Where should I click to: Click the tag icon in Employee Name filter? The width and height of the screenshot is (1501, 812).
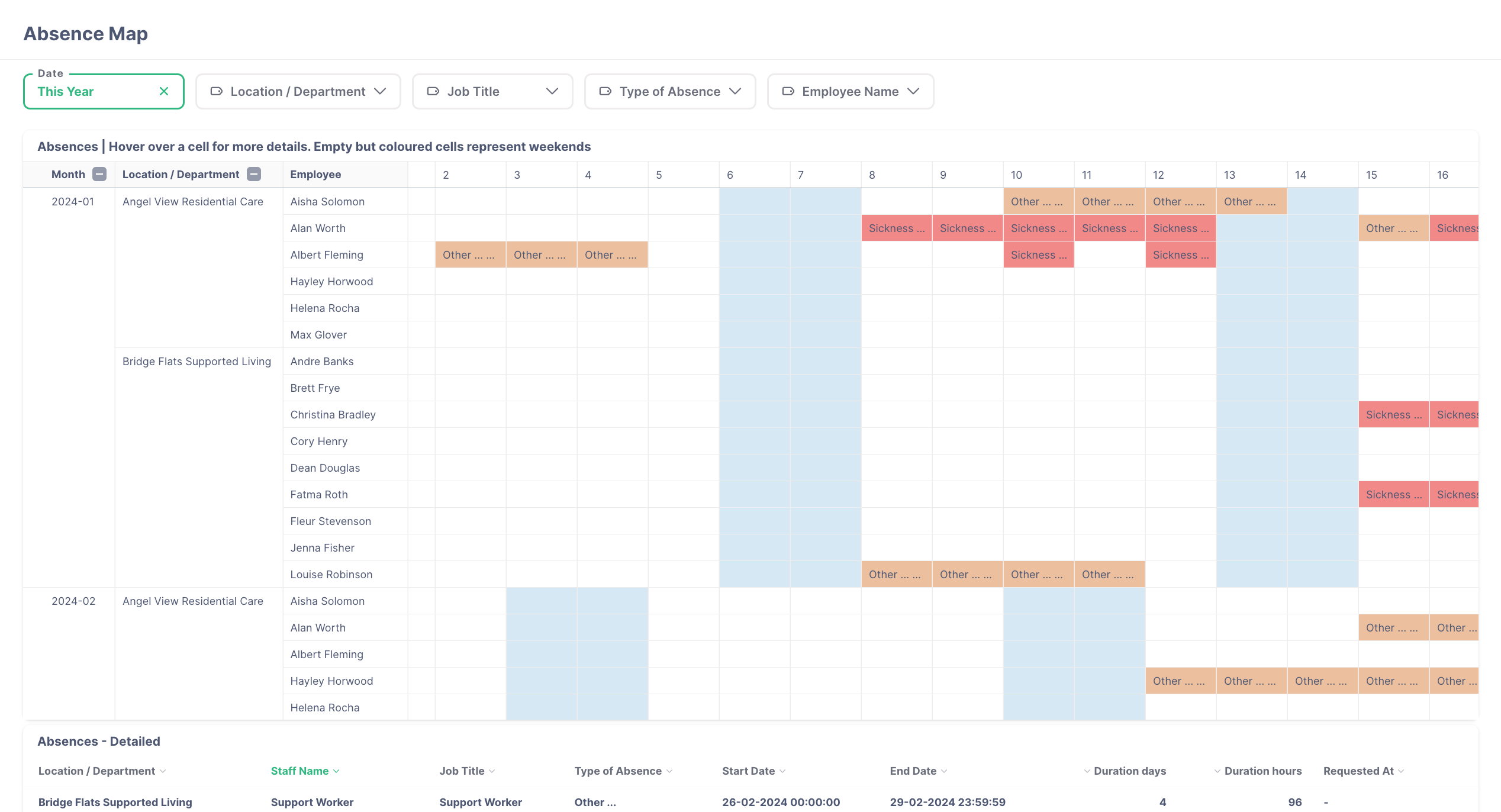pos(788,91)
